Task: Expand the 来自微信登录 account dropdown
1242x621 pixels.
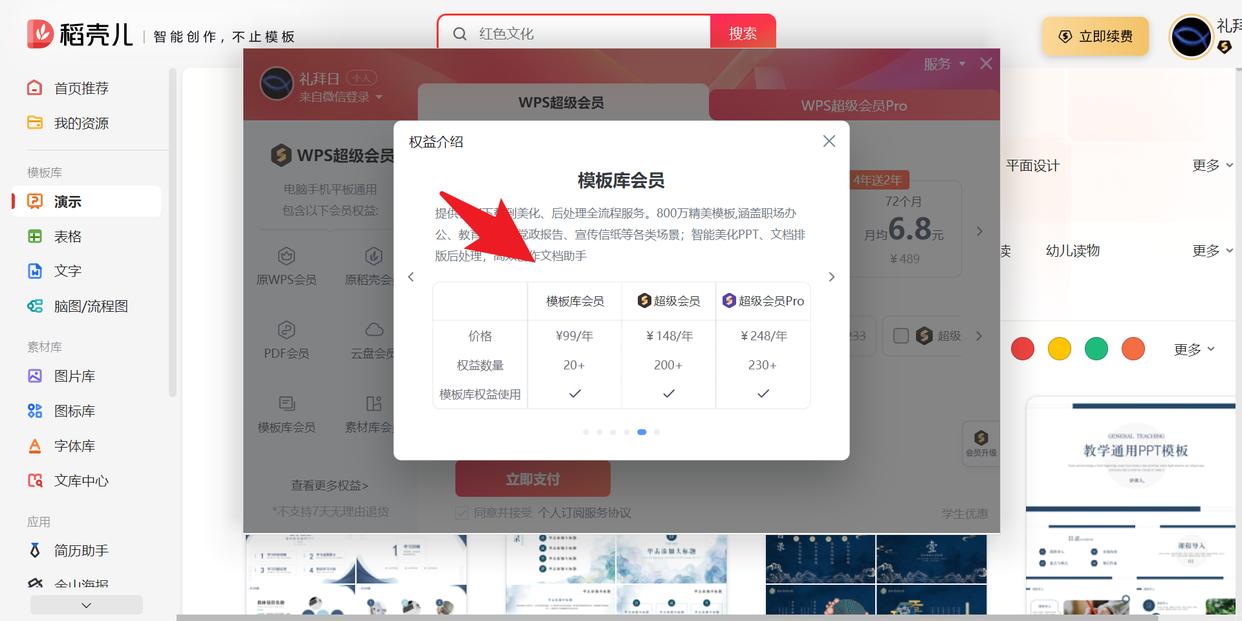Action: [341, 97]
